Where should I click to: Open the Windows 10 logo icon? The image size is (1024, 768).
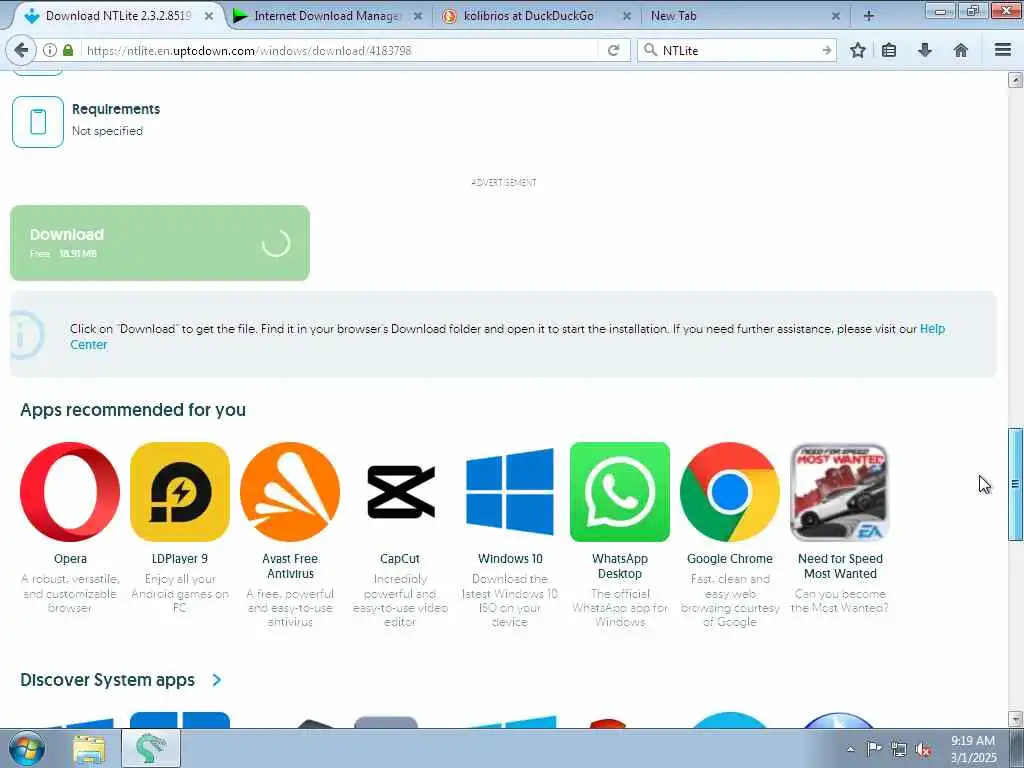point(509,492)
